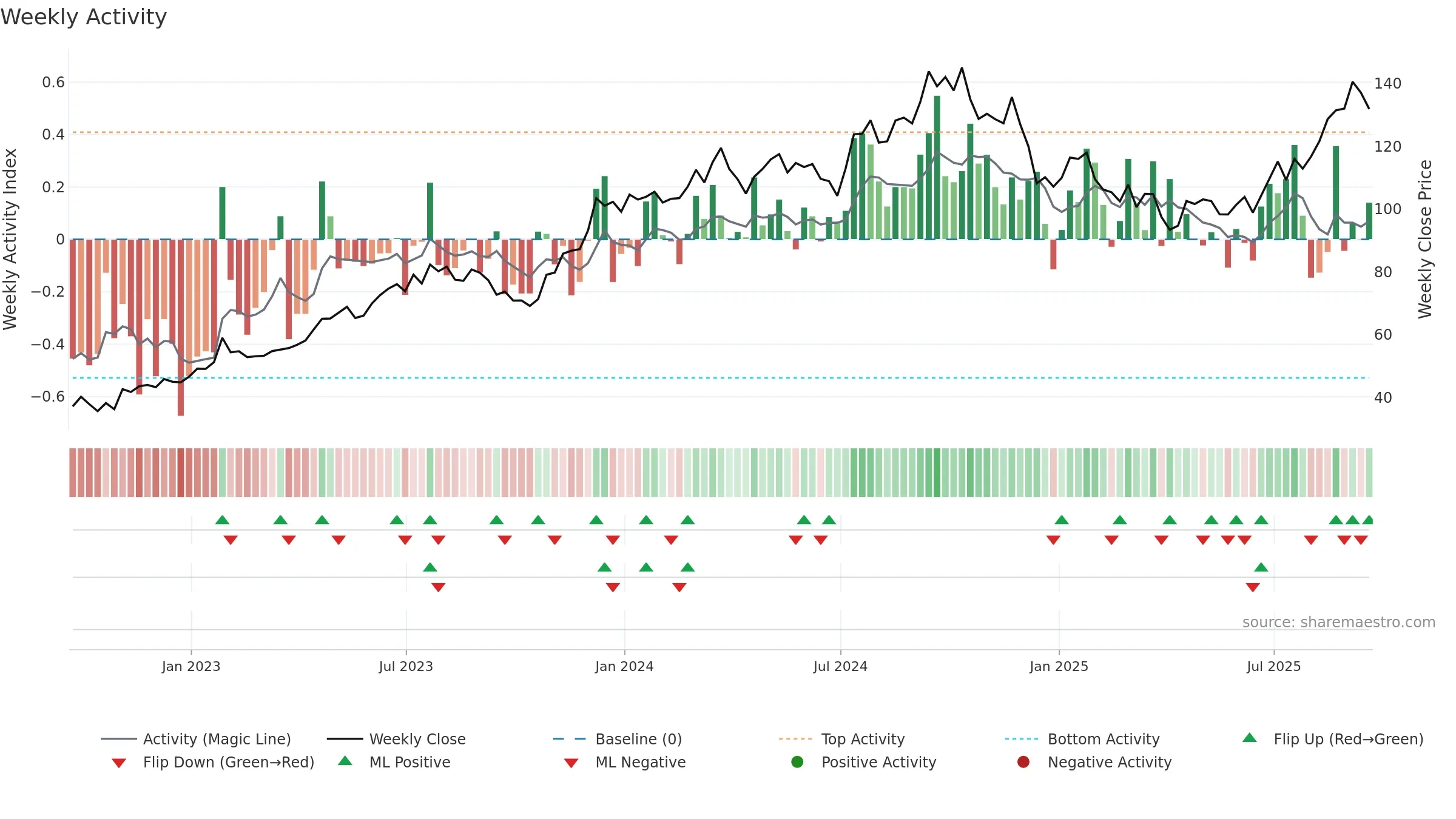
Task: Click the Positive Activity green circle icon
Action: tap(798, 762)
